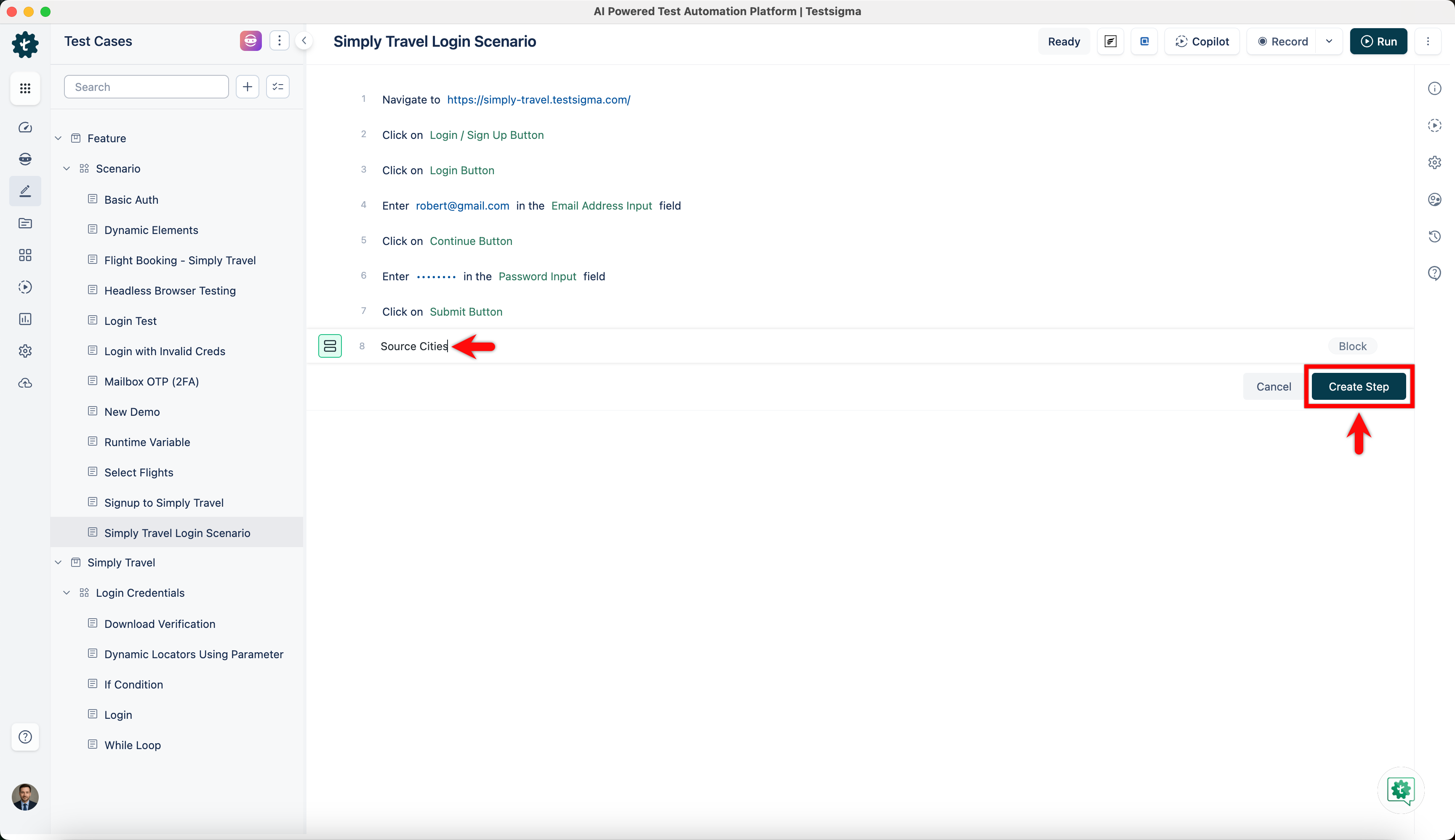Click the Create Step button
Screen dimensions: 1455x840
[1359, 386]
